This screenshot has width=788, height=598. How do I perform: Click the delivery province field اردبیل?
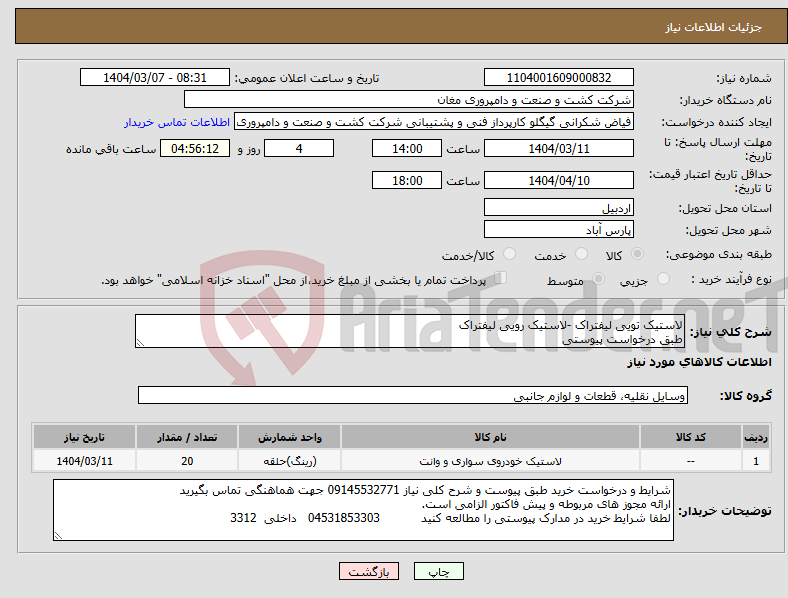coord(558,208)
